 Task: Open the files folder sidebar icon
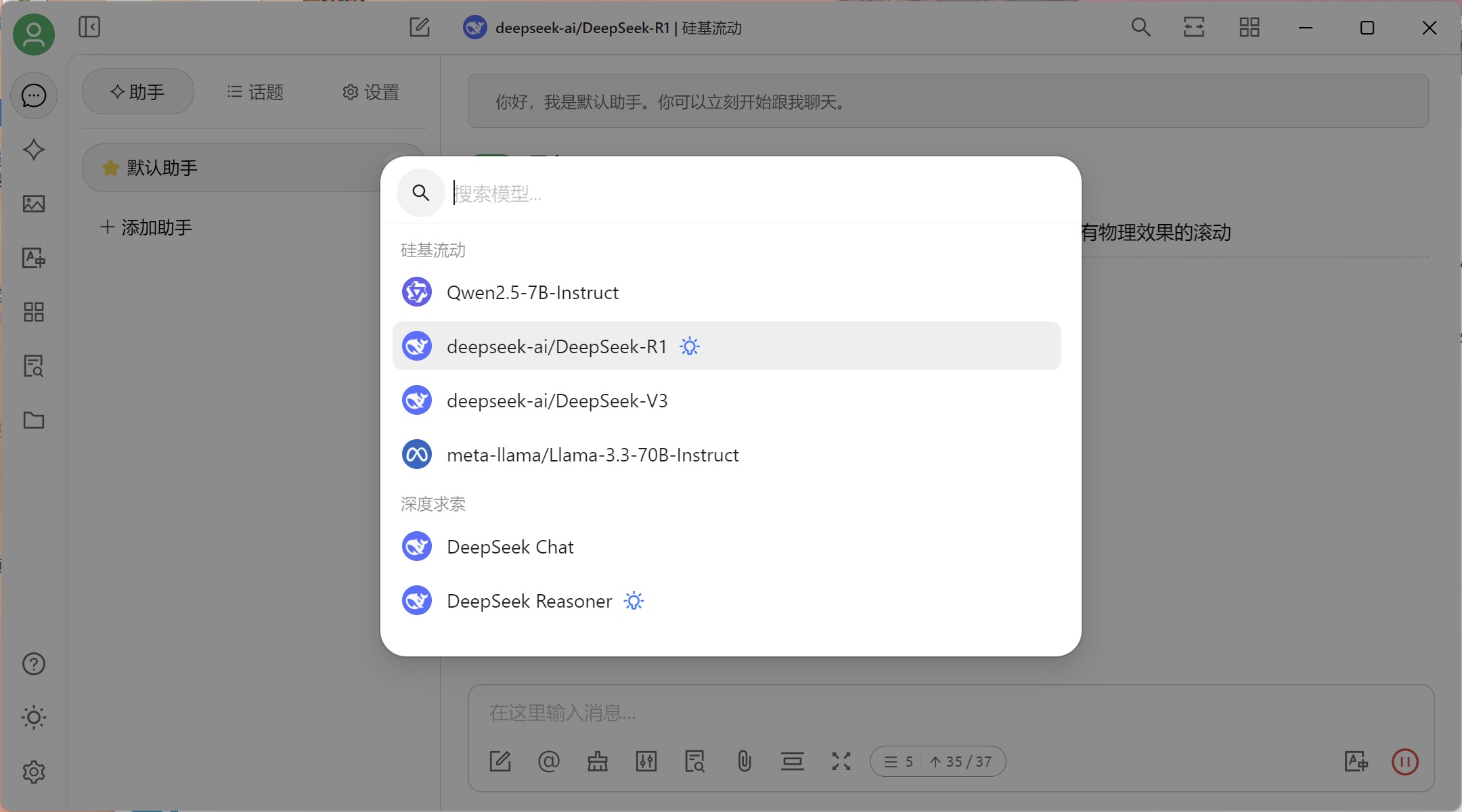coord(34,420)
